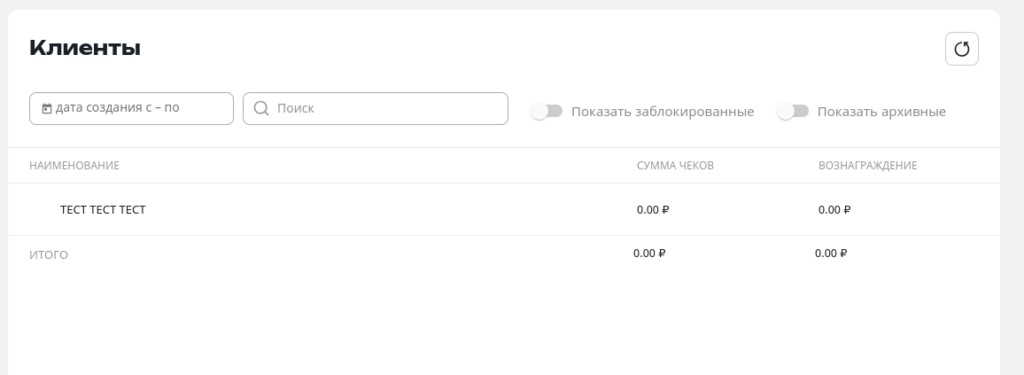
Task: Focus the Поиск search field
Action: (x=376, y=108)
